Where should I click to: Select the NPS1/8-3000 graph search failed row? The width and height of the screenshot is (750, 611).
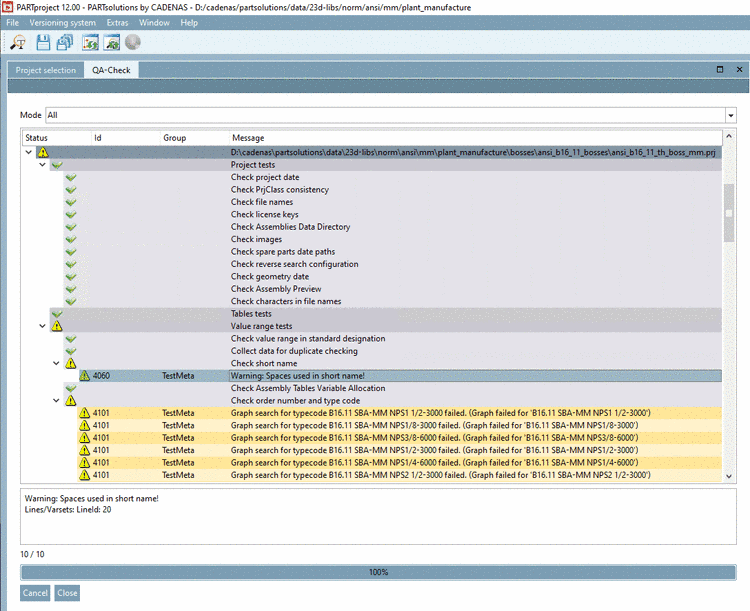click(x=400, y=426)
